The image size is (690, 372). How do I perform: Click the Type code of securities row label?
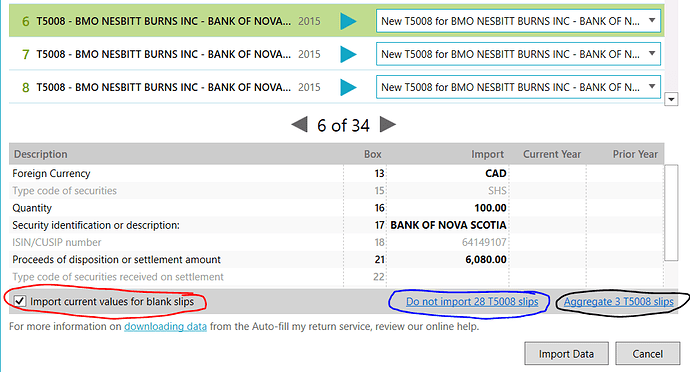(x=64, y=191)
